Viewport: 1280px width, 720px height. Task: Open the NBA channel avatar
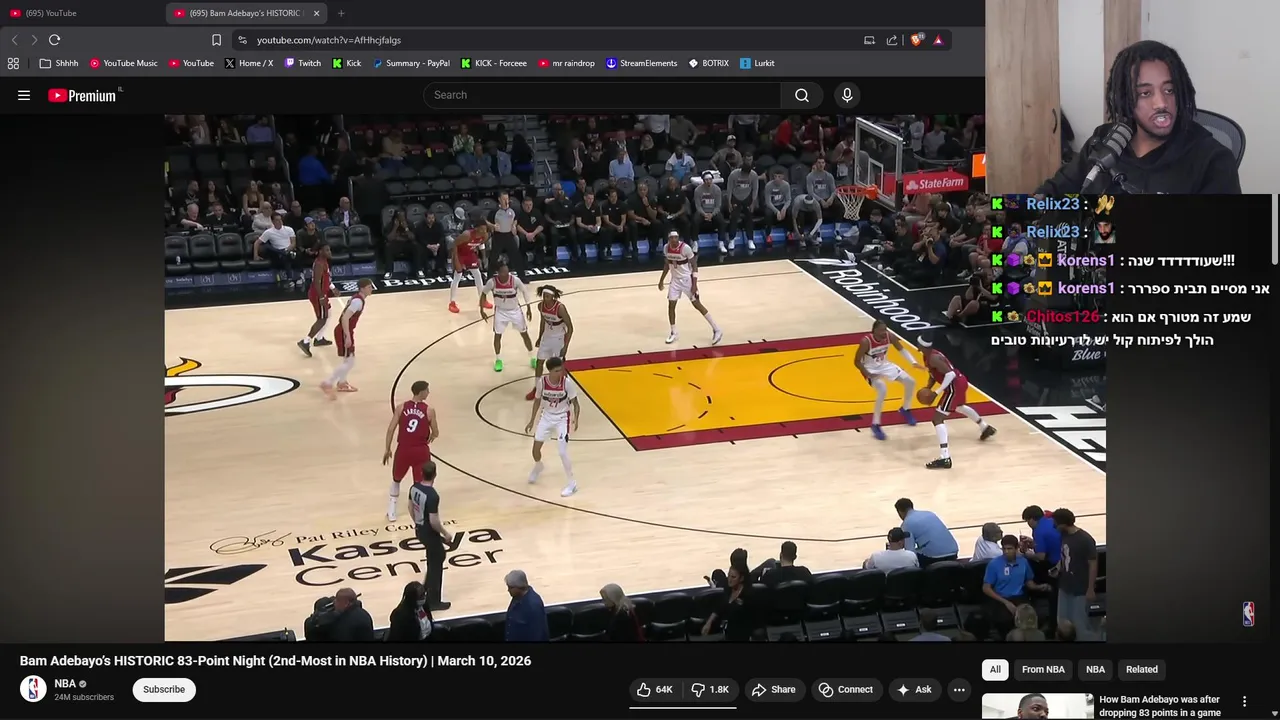pos(33,689)
